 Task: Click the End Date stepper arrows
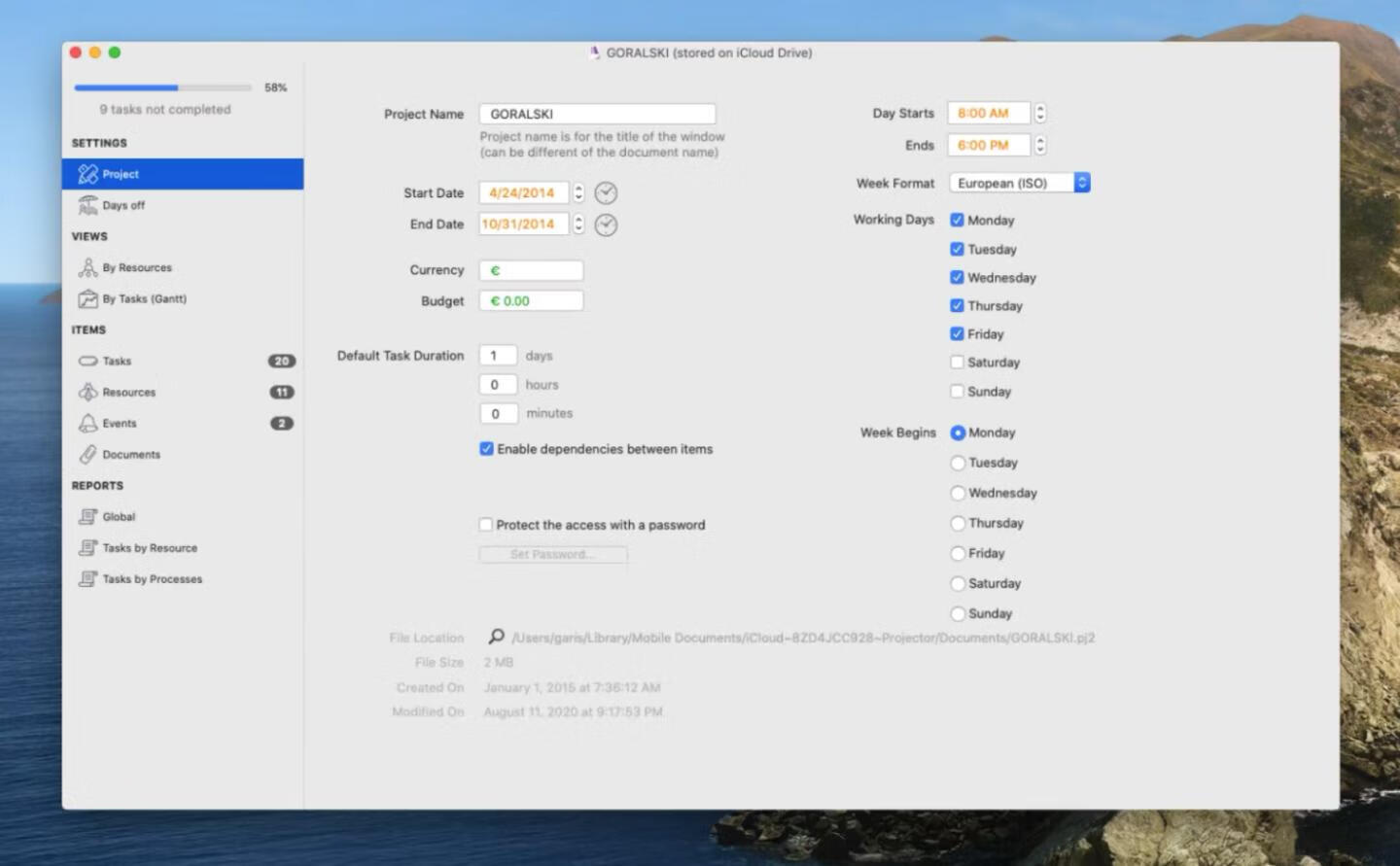pyautogui.click(x=578, y=224)
